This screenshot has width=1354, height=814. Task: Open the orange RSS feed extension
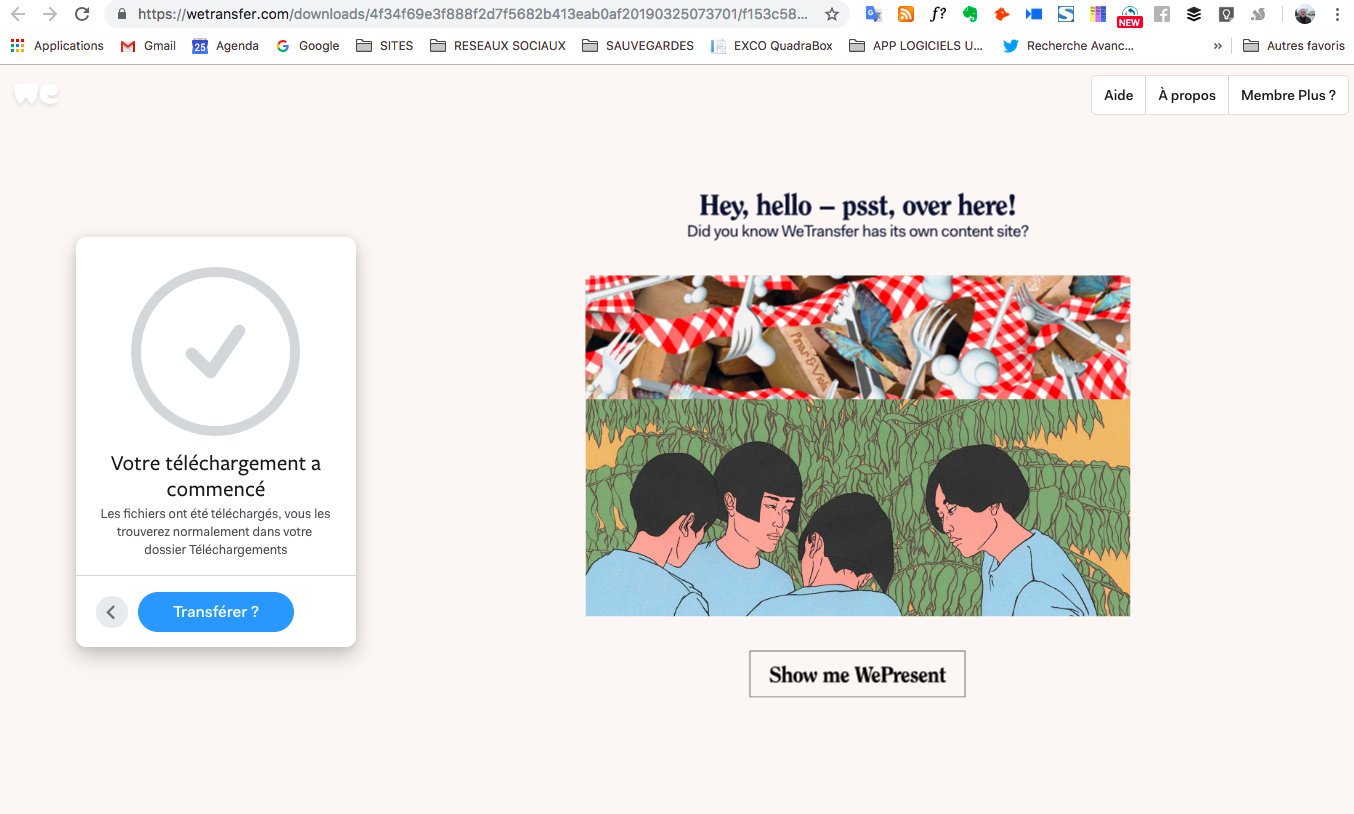point(905,14)
